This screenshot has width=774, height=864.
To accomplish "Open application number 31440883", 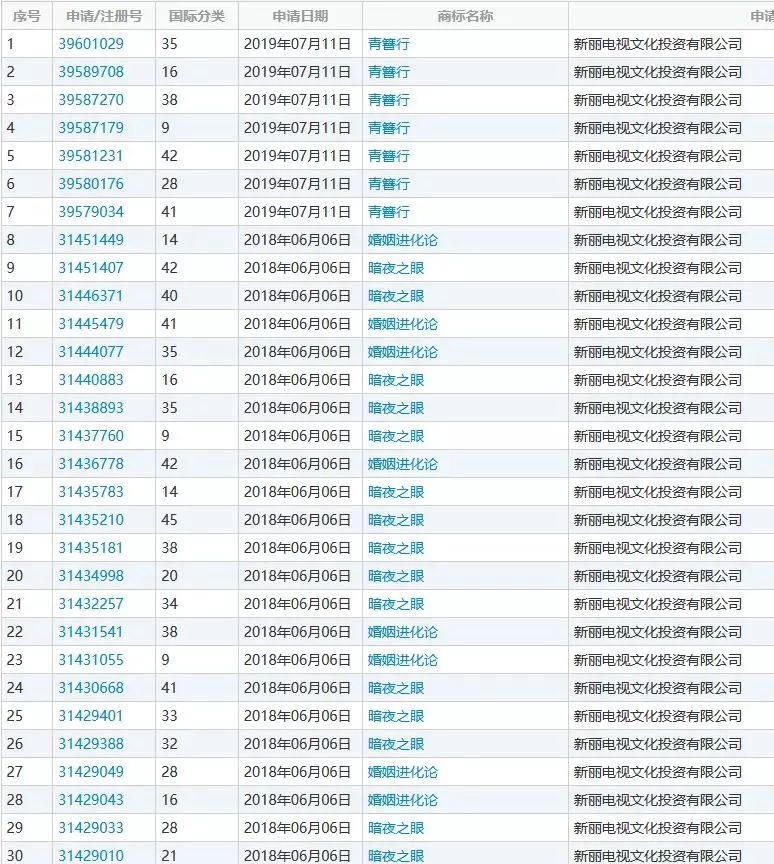I will tap(91, 380).
